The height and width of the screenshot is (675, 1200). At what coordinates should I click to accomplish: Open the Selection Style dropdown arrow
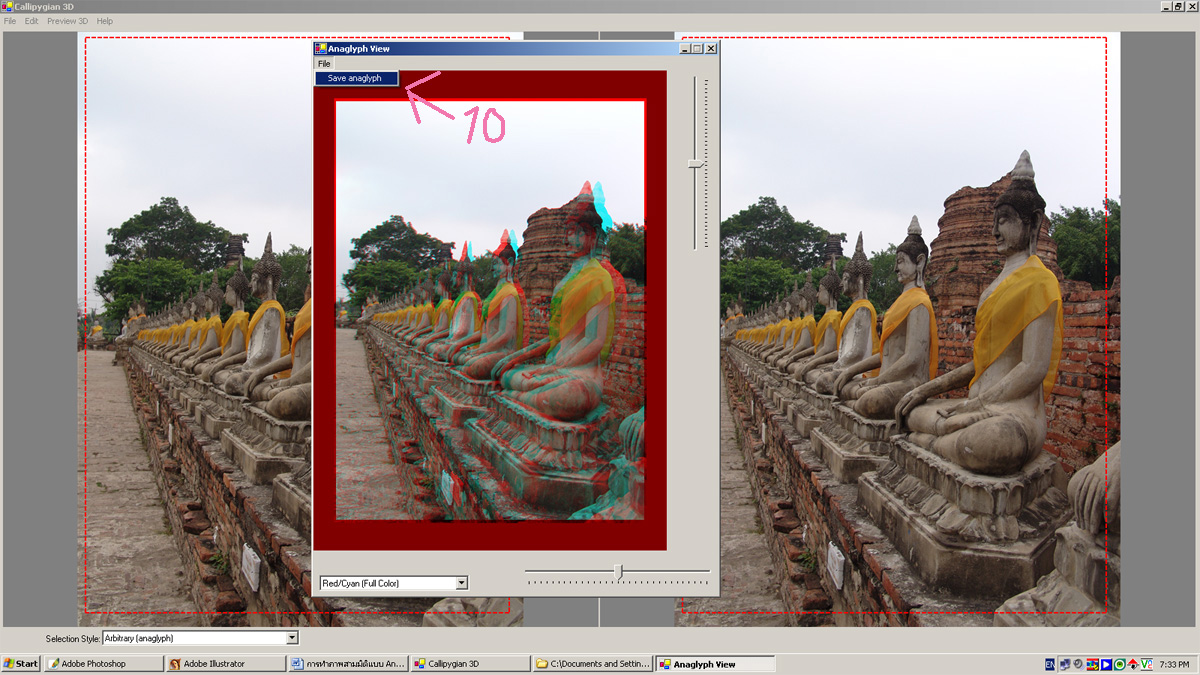pos(292,638)
